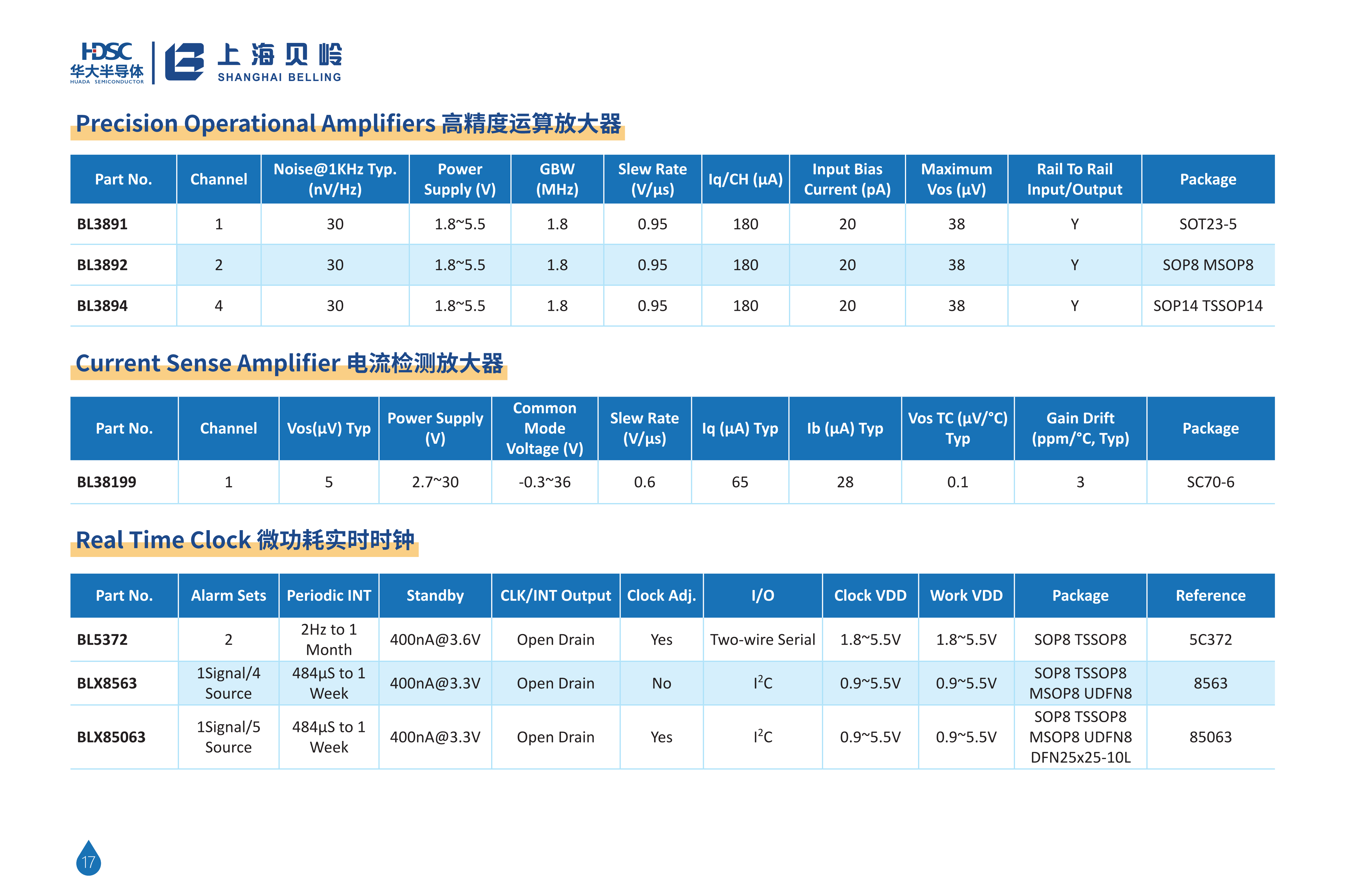This screenshot has height=896, width=1345.
Task: Click part number BL5372
Action: (x=102, y=639)
